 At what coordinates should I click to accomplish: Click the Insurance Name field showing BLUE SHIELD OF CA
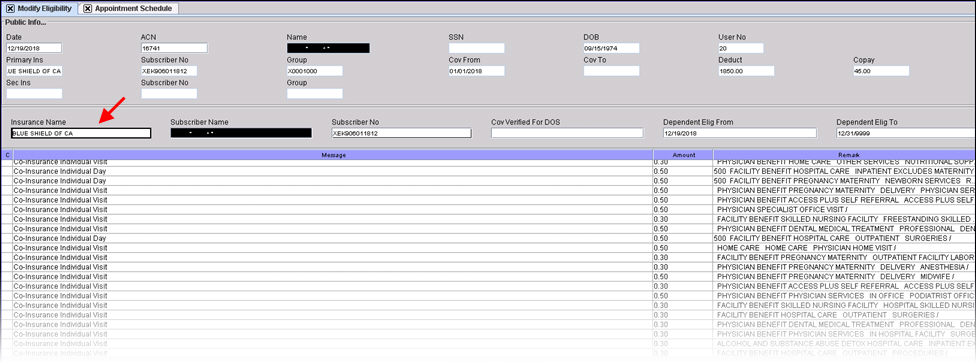pyautogui.click(x=81, y=133)
